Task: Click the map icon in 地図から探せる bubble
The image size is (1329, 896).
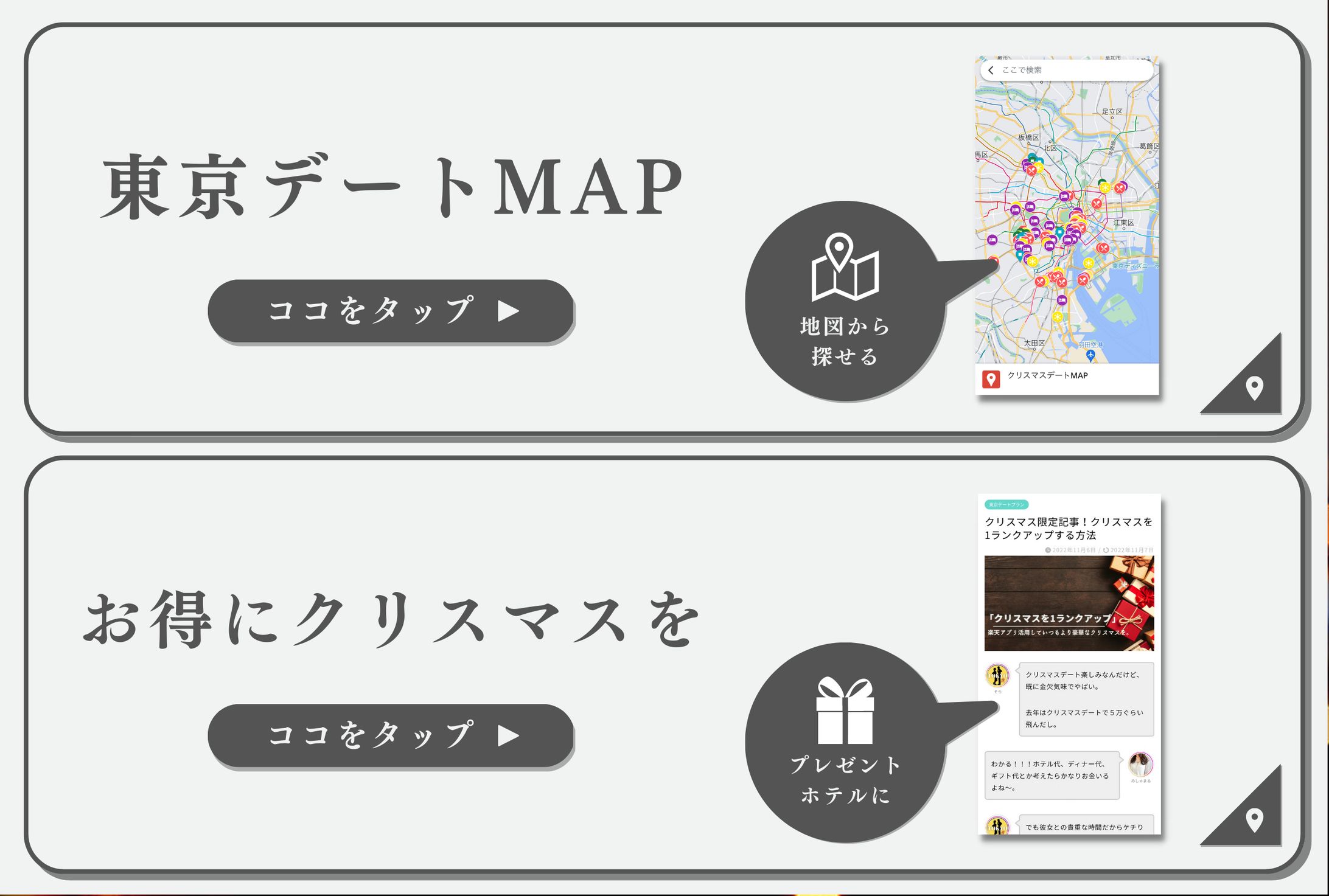Action: (845, 267)
